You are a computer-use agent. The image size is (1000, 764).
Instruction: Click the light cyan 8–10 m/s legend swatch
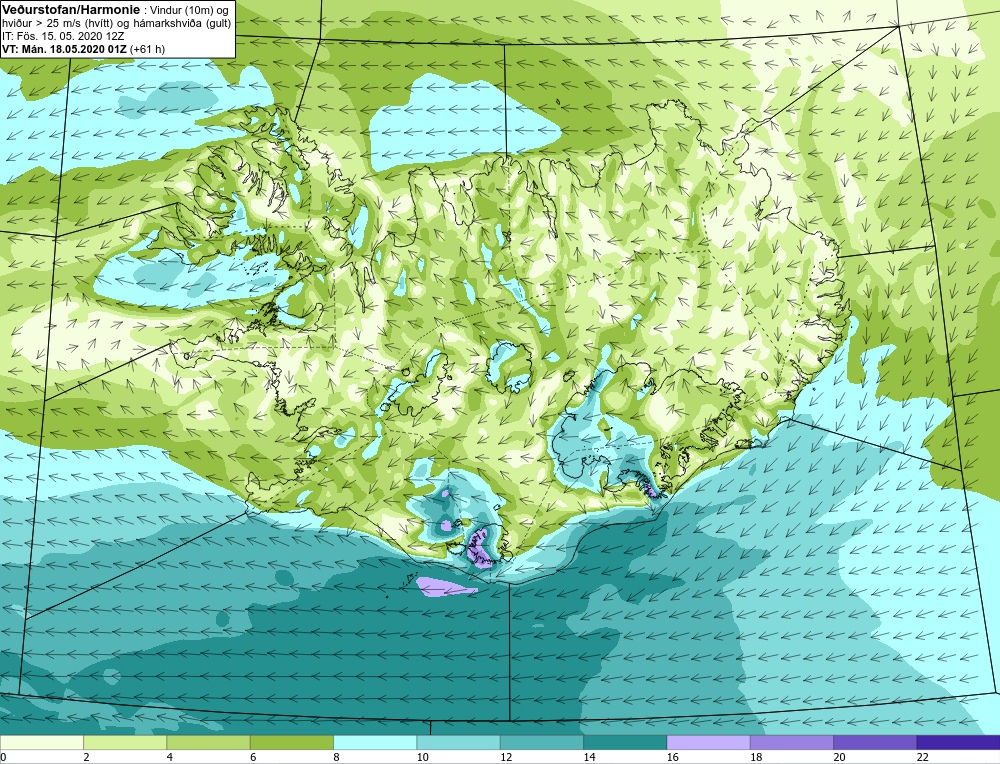[x=375, y=742]
